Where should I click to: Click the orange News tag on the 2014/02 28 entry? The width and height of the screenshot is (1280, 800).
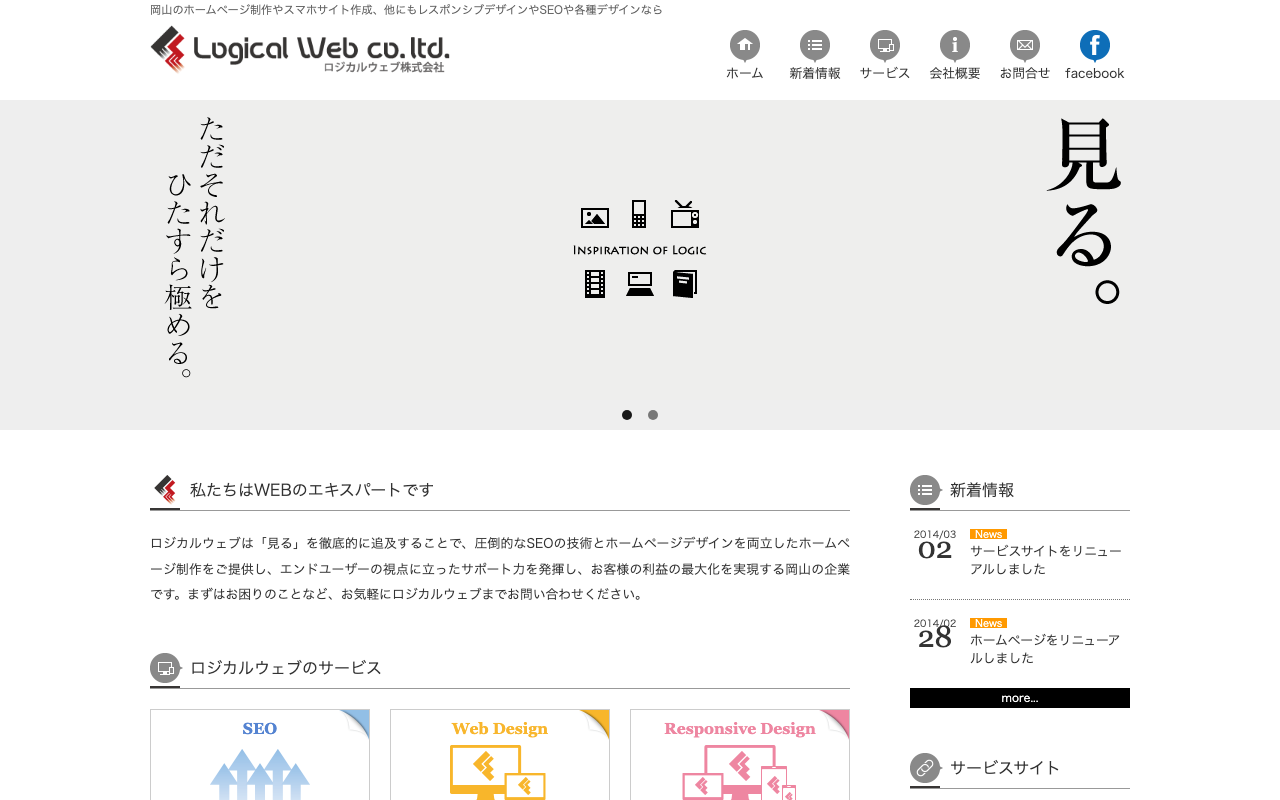point(988,623)
